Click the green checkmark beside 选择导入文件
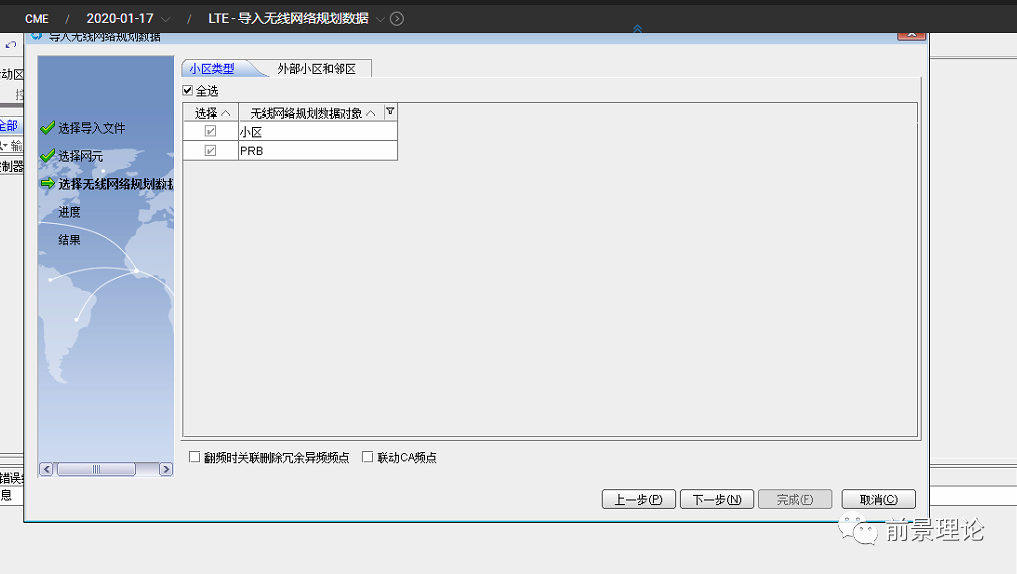This screenshot has width=1017, height=574. pos(47,128)
